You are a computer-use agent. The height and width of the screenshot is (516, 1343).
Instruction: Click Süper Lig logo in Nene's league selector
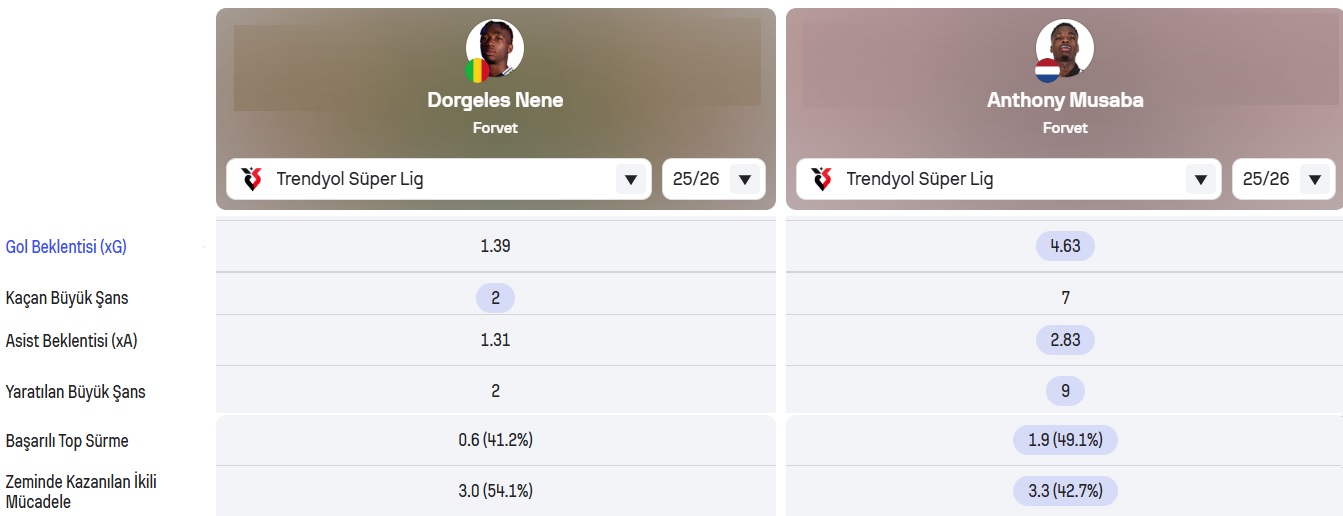pos(252,179)
